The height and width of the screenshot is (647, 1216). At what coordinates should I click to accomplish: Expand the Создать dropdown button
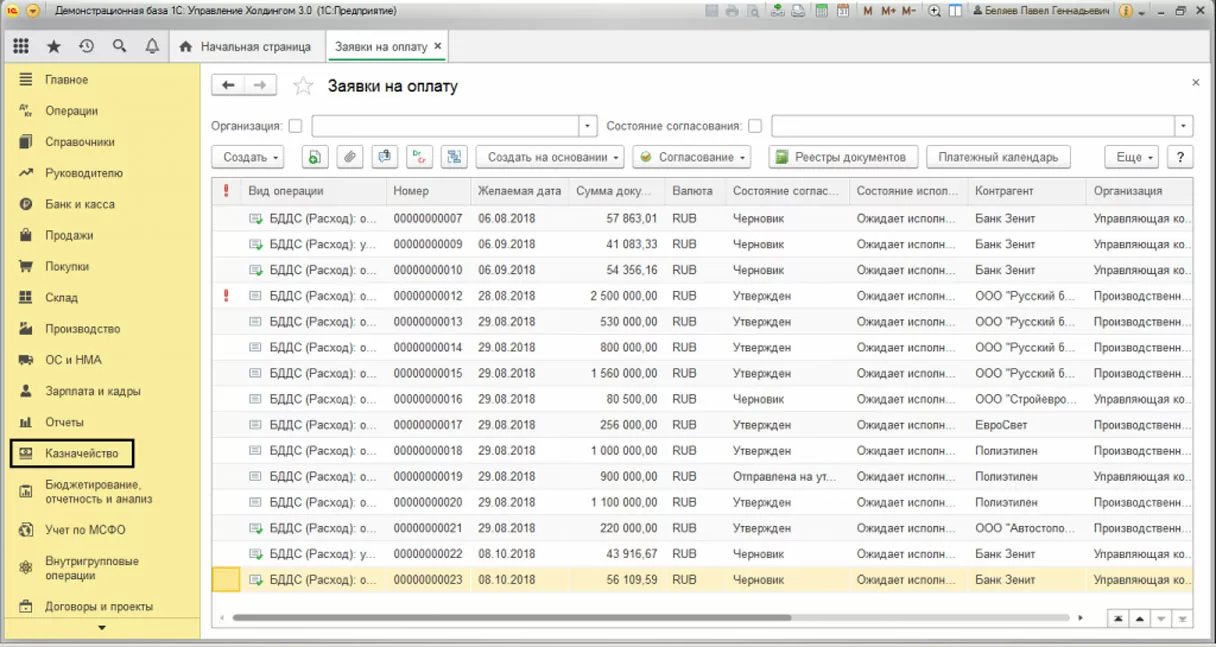click(248, 157)
